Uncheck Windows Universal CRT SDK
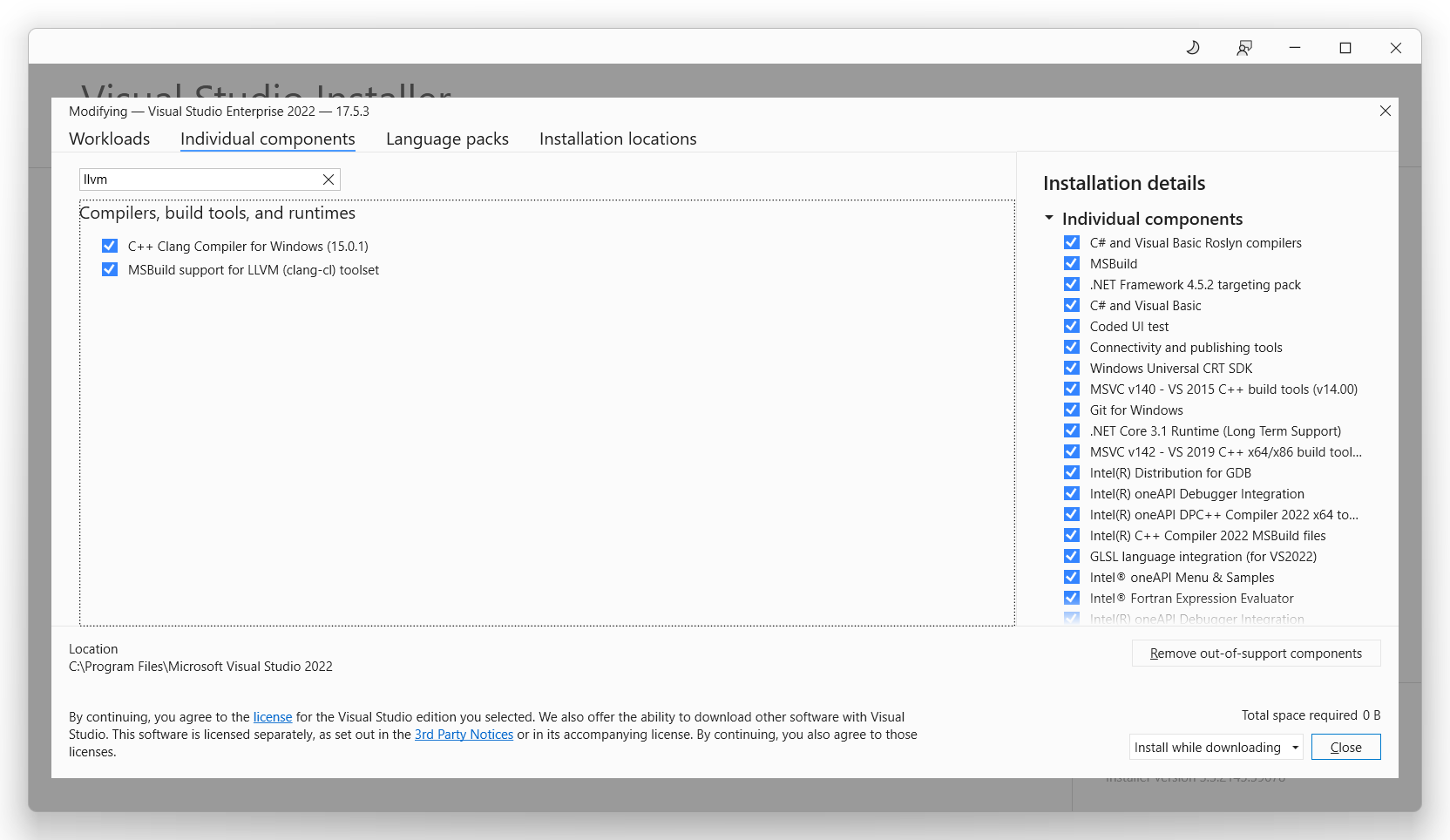Screen dimensions: 1450x840 1071,368
